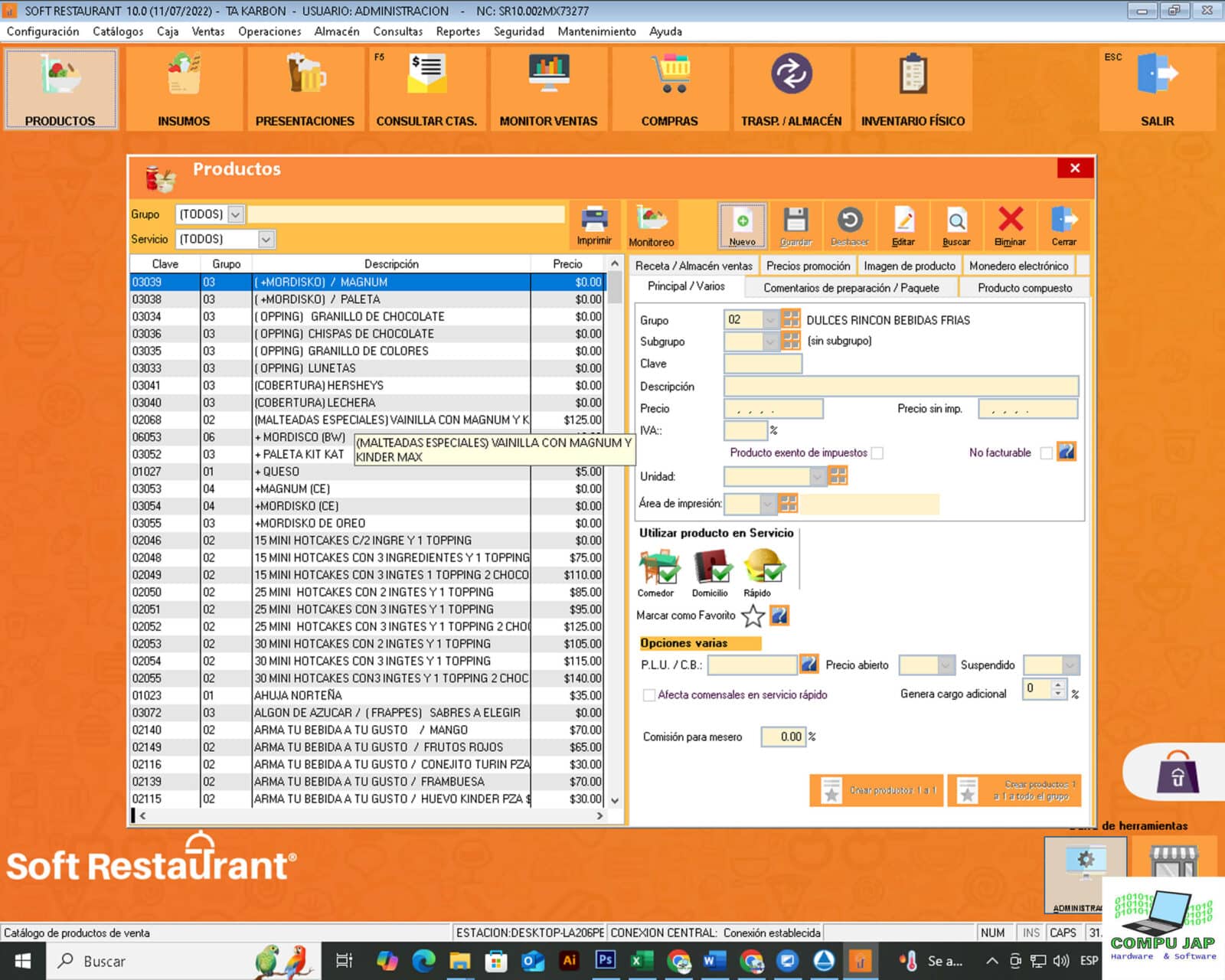Open the Grupo 02 combo box
This screenshot has height=980, width=1225.
coord(771,319)
